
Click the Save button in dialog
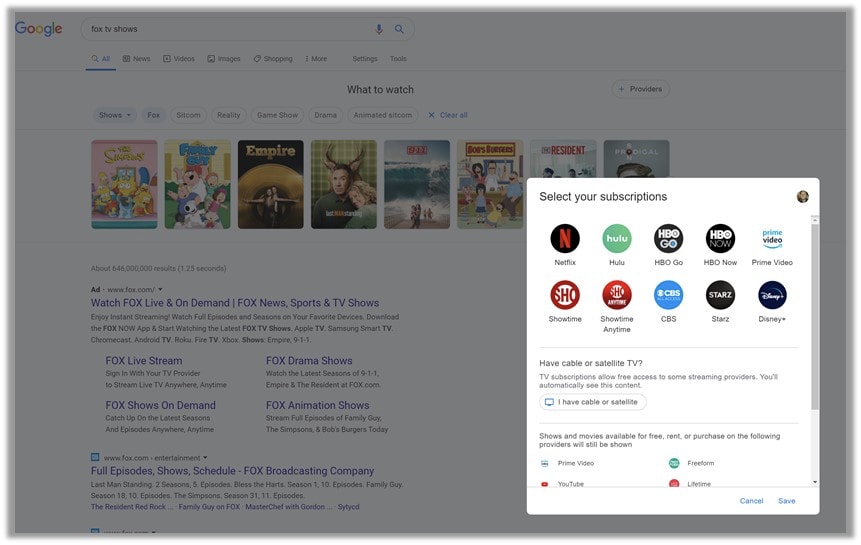tap(786, 501)
